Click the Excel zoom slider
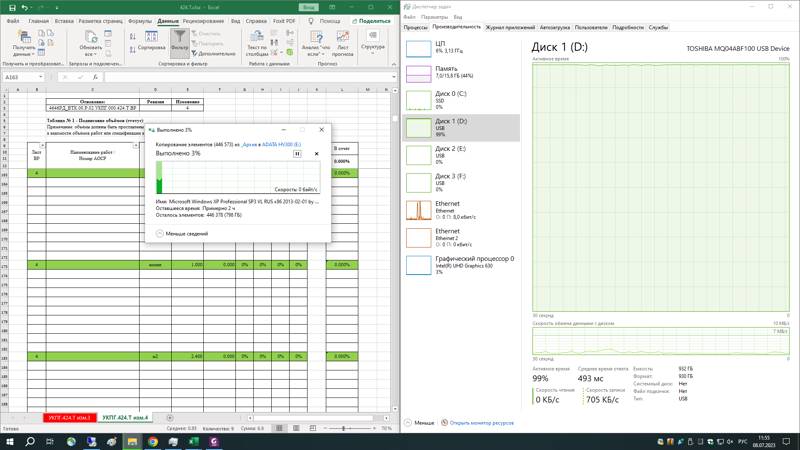The image size is (800, 450). pyautogui.click(x=345, y=428)
